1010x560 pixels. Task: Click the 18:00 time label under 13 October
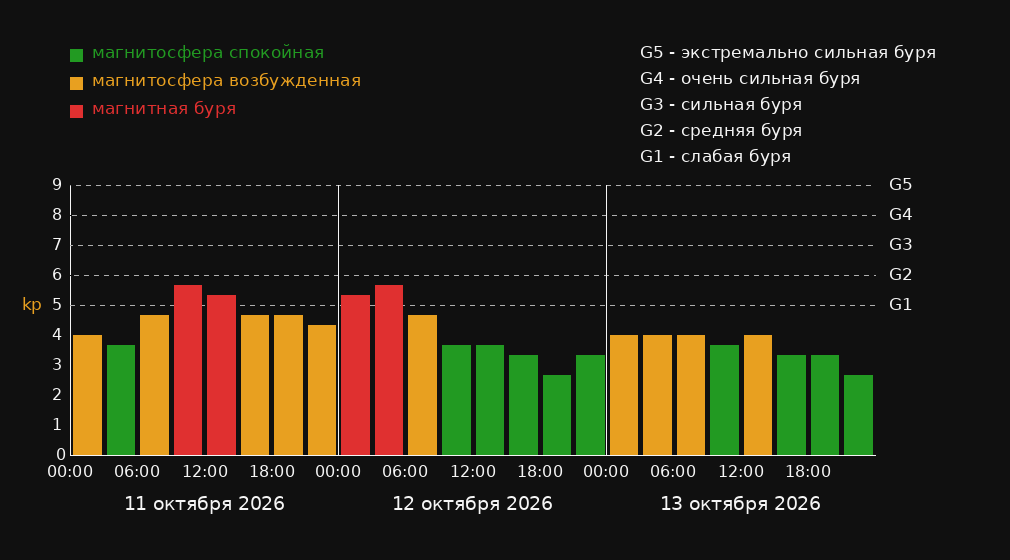pyautogui.click(x=808, y=472)
